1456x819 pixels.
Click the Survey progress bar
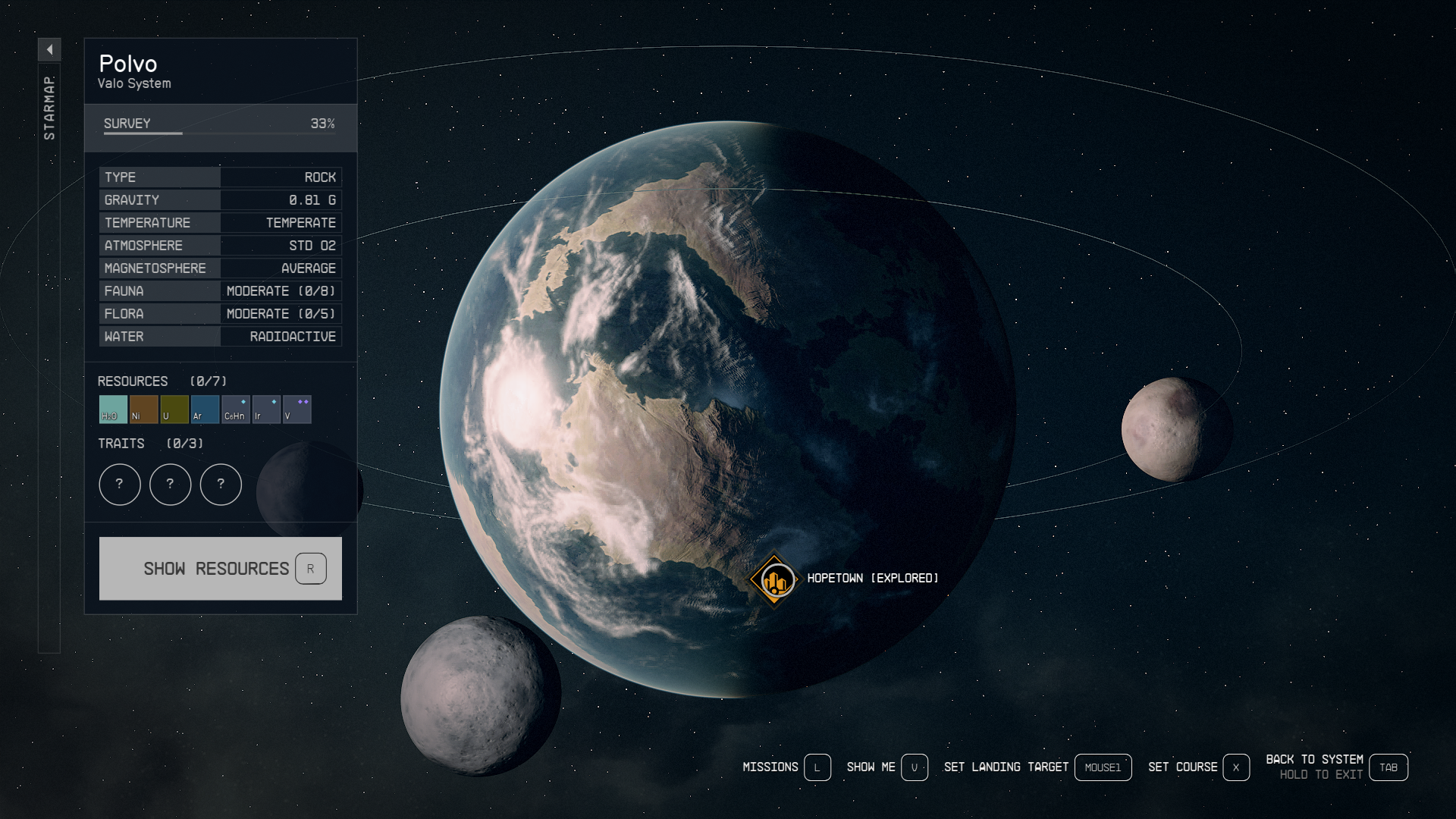click(219, 133)
